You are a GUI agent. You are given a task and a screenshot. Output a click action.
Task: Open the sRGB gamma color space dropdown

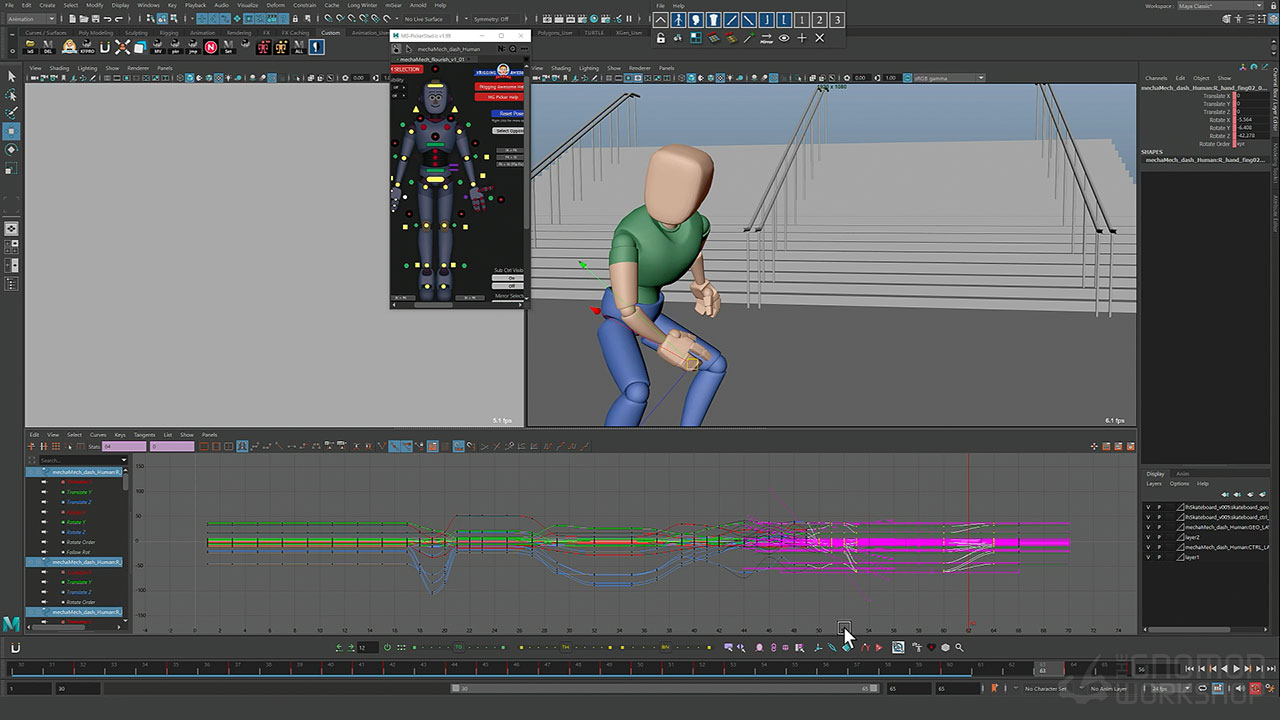pos(947,78)
